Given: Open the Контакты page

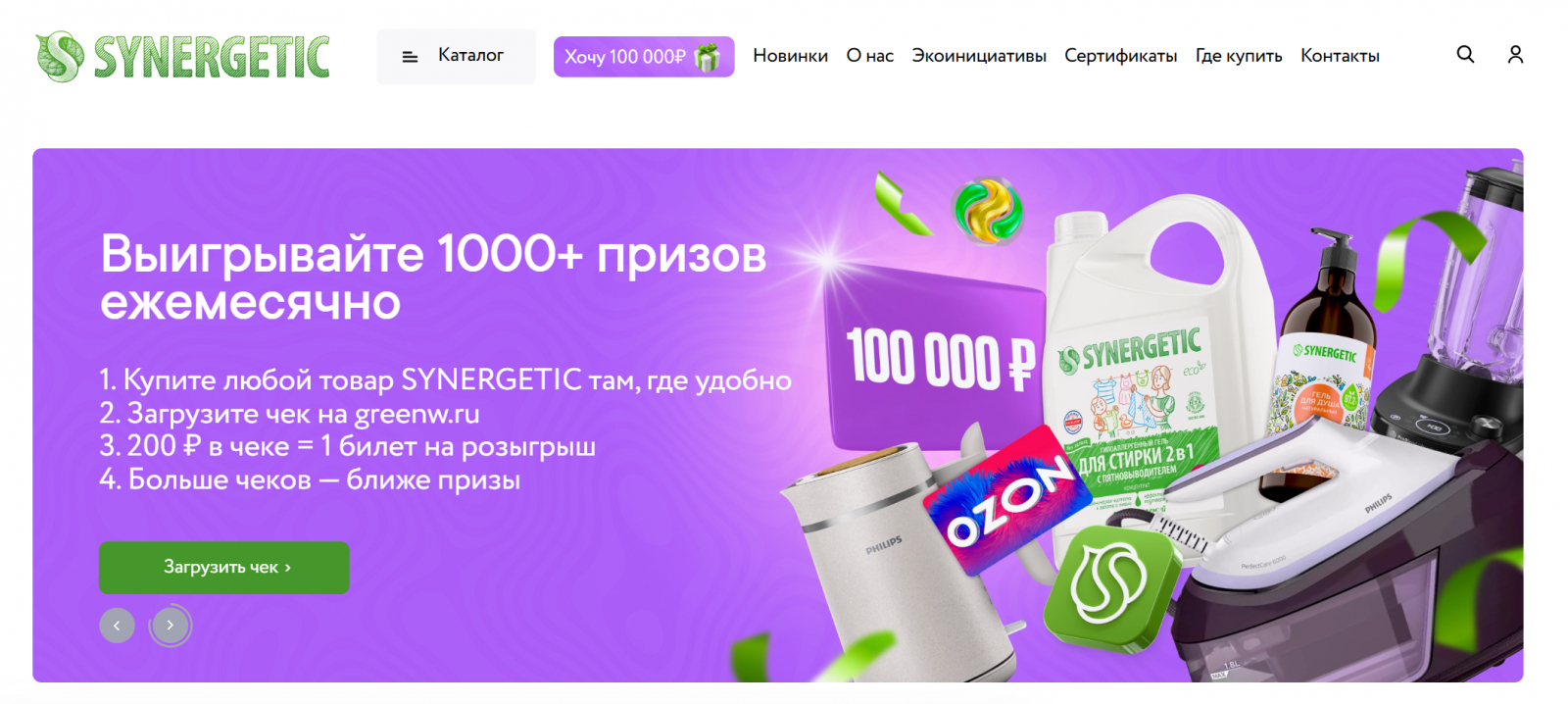Looking at the screenshot, I should tap(1340, 56).
